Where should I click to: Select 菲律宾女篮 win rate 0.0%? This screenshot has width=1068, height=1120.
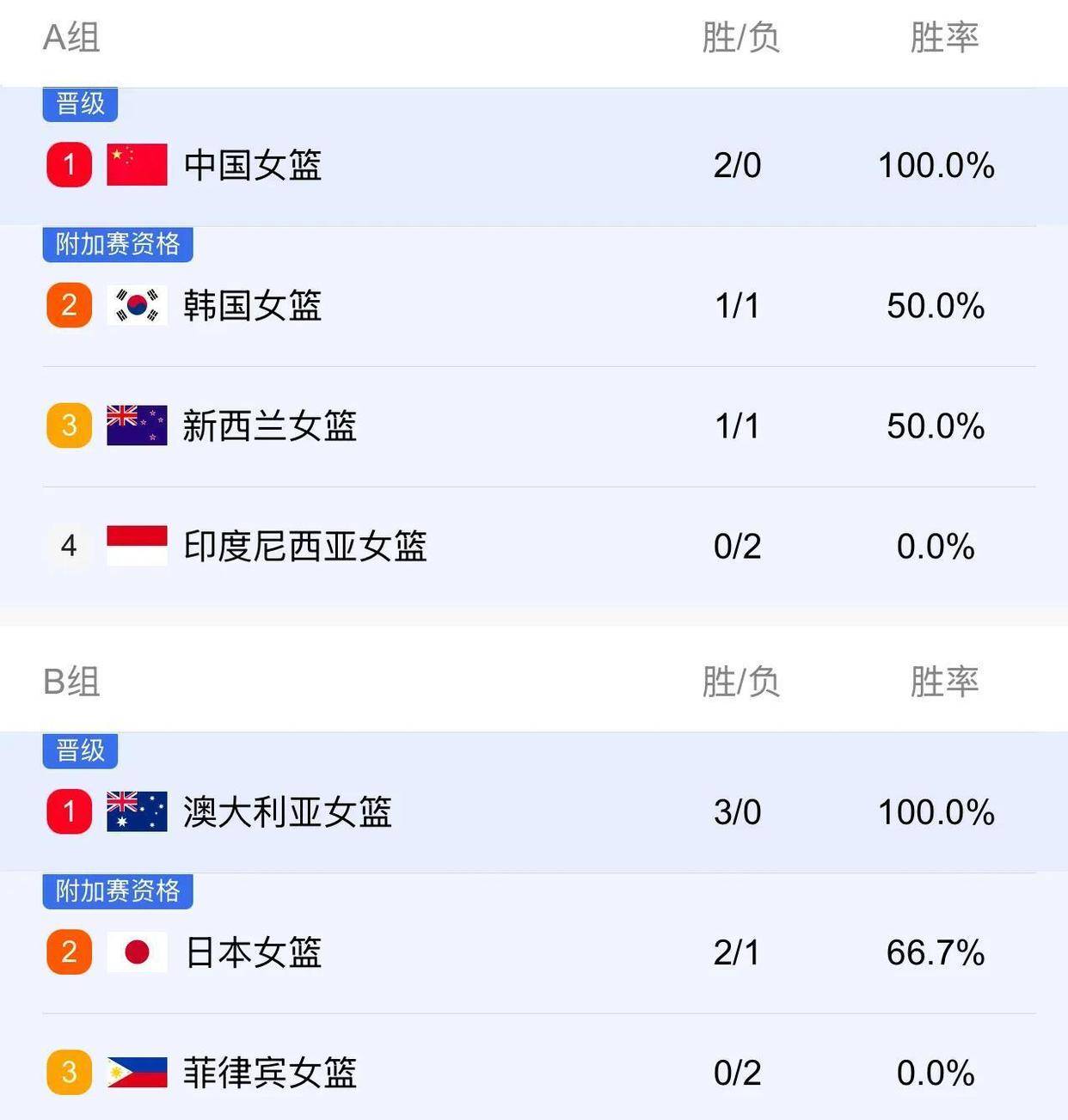click(936, 1073)
